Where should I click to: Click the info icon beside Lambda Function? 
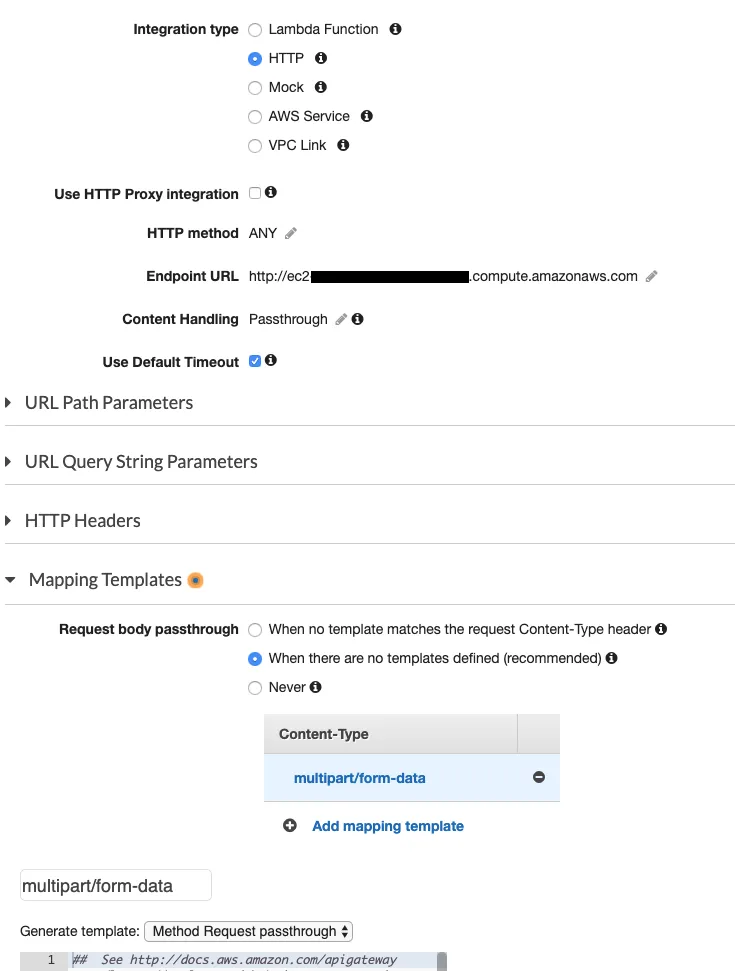pos(395,29)
